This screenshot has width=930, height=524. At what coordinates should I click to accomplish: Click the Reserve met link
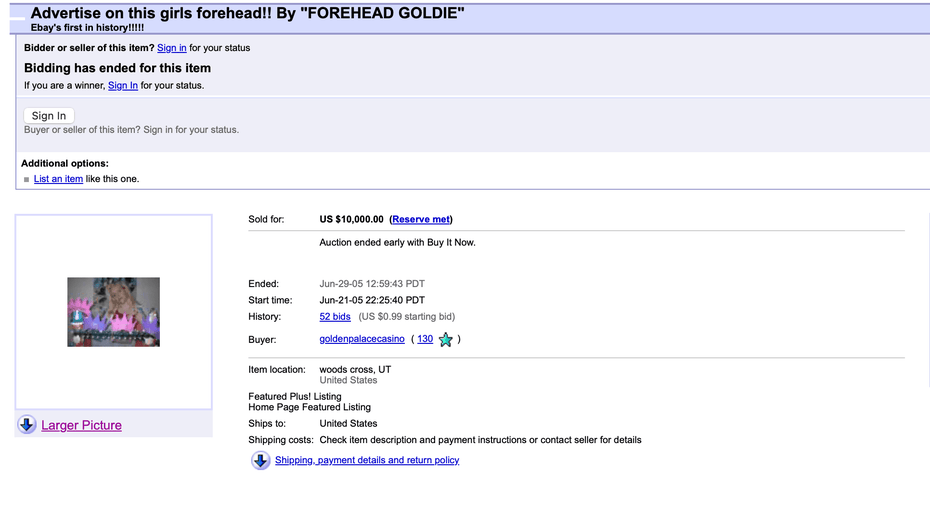pos(421,219)
